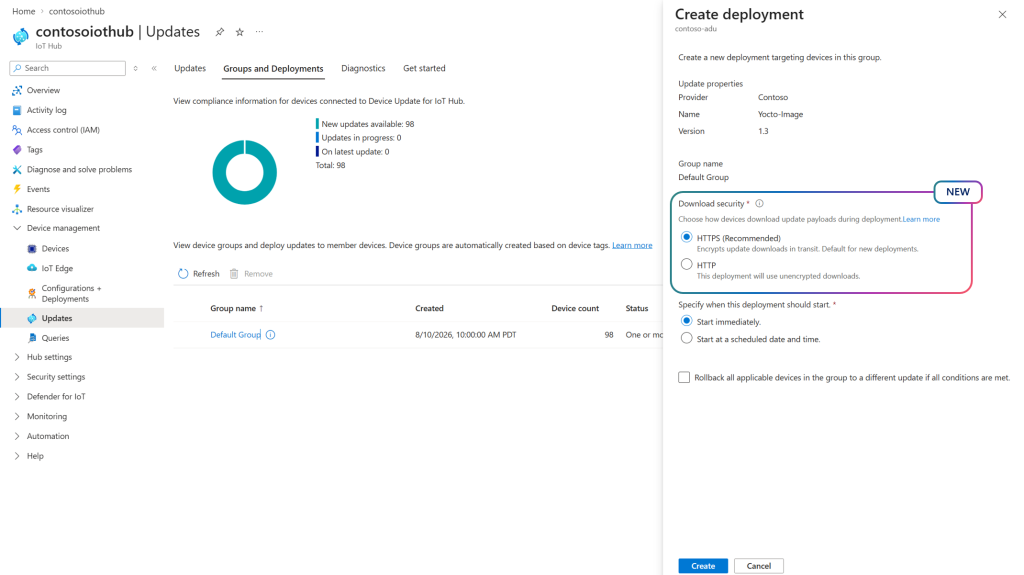Open the Default Group link
1024x575 pixels.
click(235, 335)
